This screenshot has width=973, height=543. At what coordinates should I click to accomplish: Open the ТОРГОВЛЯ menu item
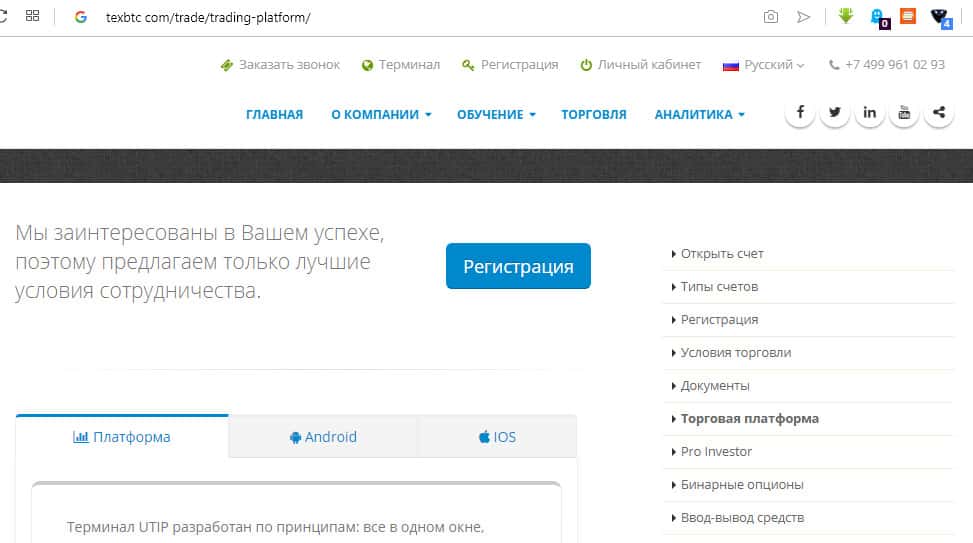594,115
